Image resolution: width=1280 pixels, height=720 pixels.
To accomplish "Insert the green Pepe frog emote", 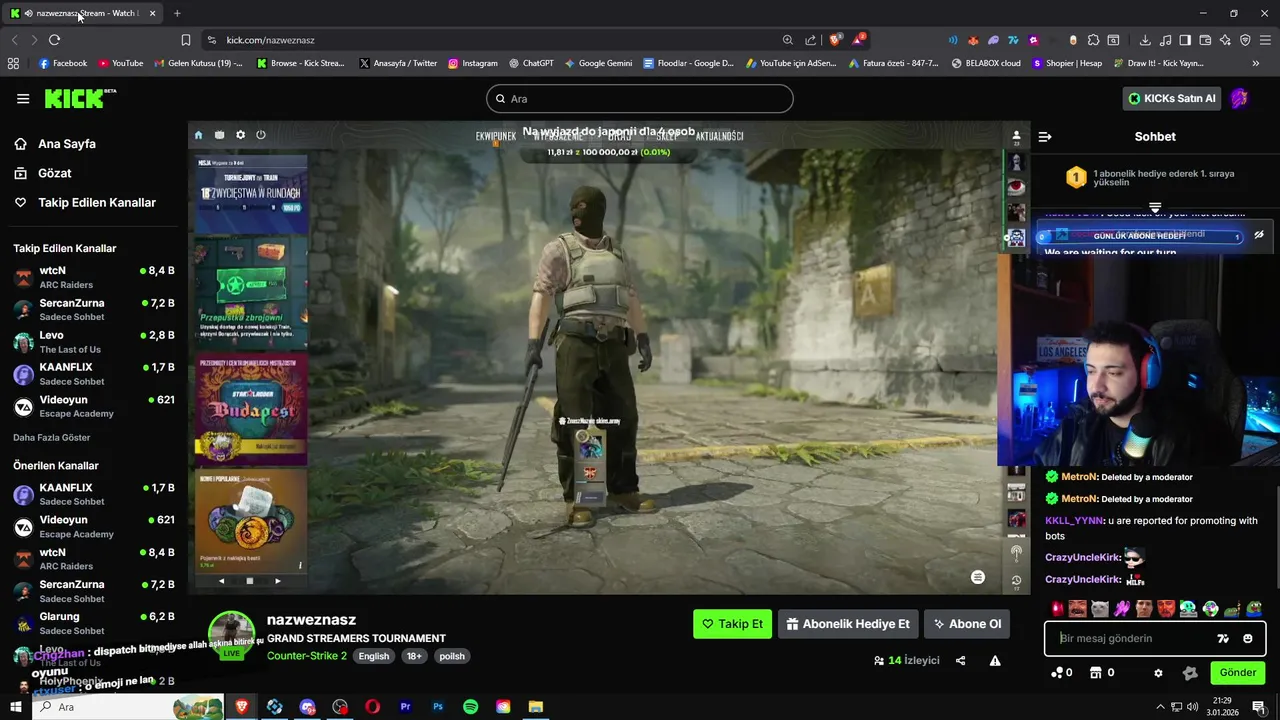I will point(1254,608).
